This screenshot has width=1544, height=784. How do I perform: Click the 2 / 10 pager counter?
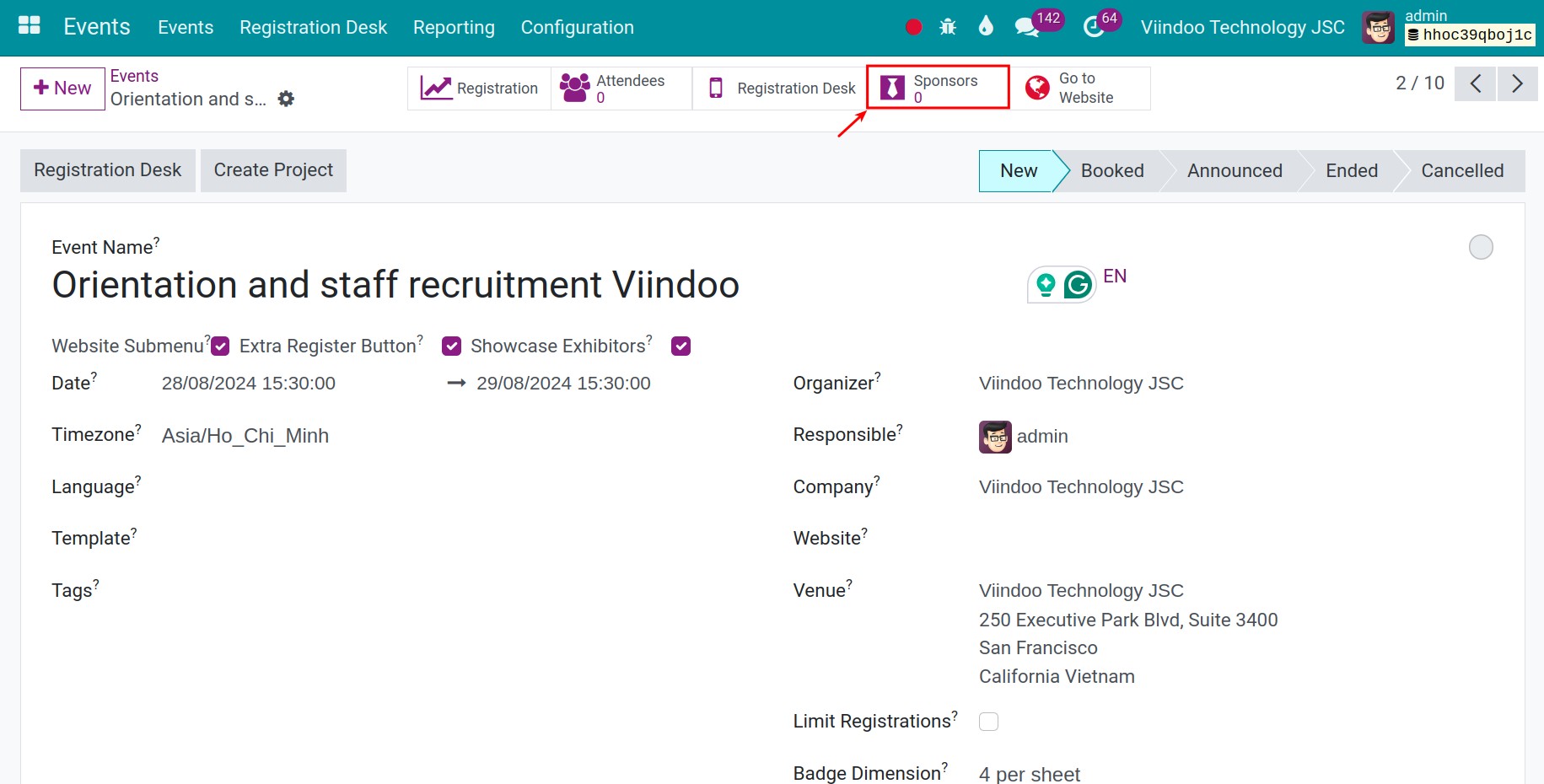[x=1420, y=83]
